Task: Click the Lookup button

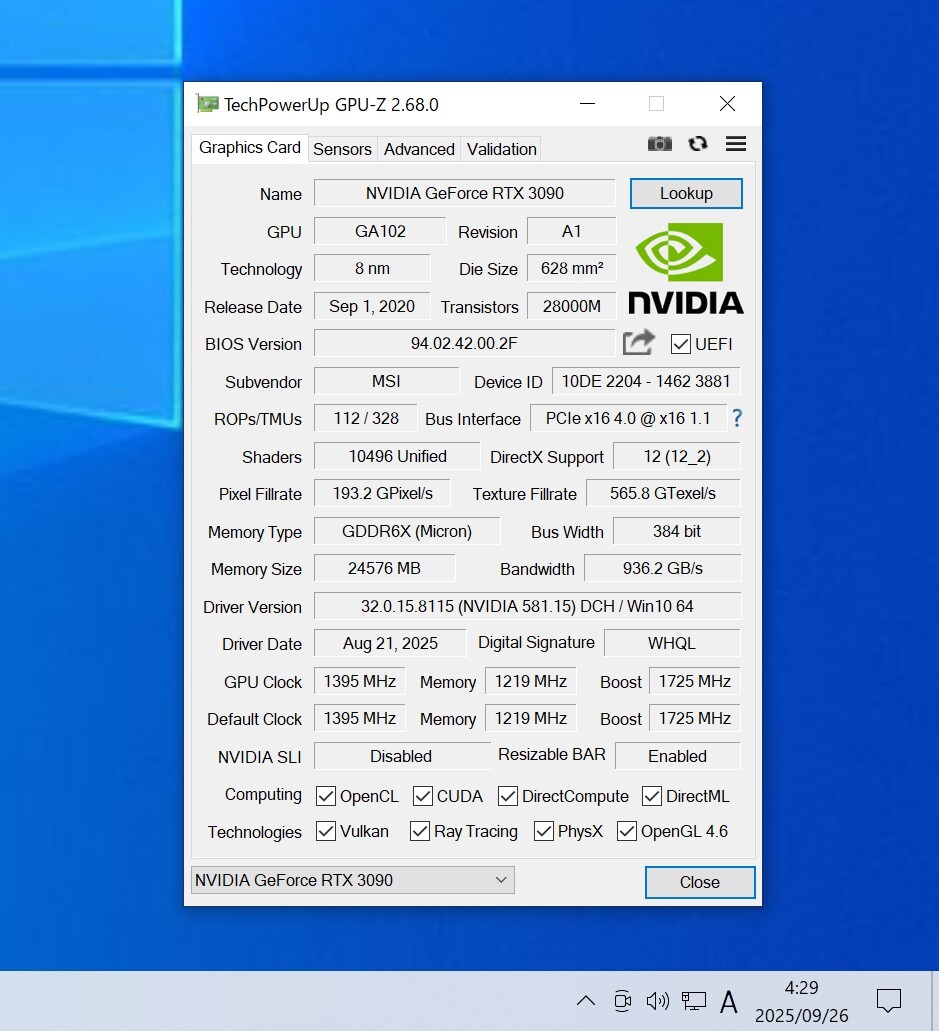Action: point(686,193)
